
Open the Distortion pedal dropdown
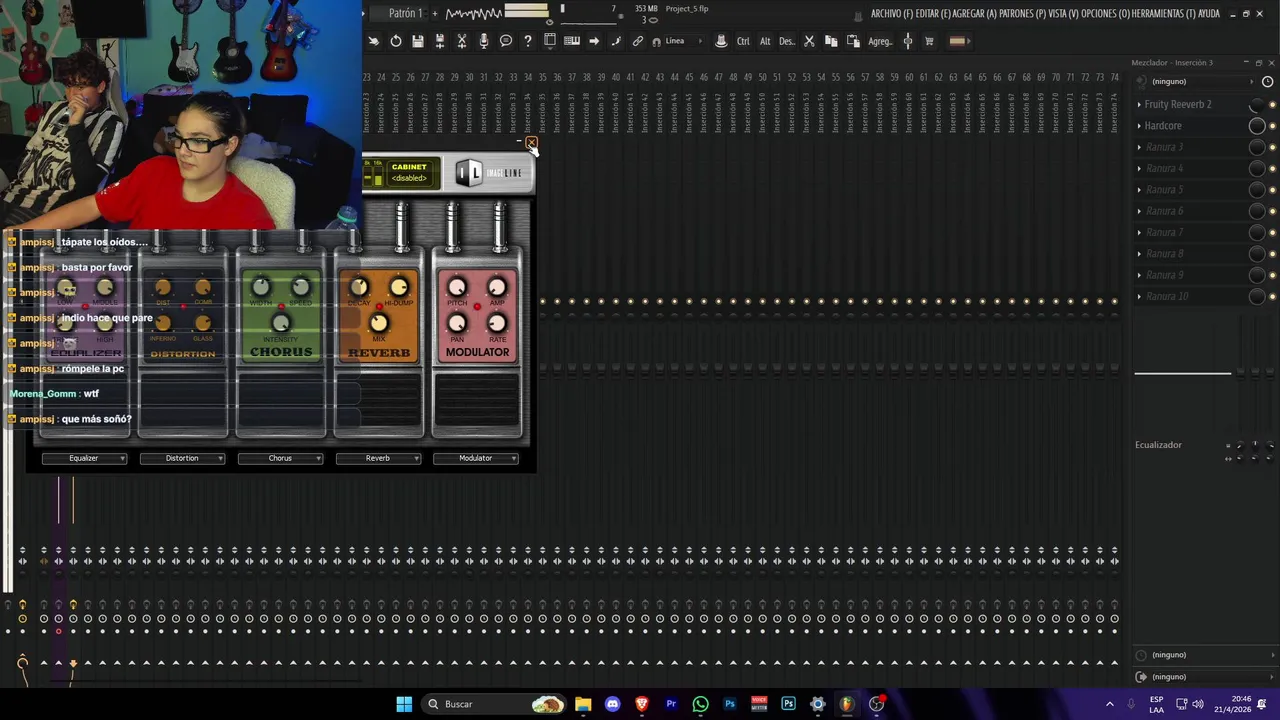[x=182, y=458]
